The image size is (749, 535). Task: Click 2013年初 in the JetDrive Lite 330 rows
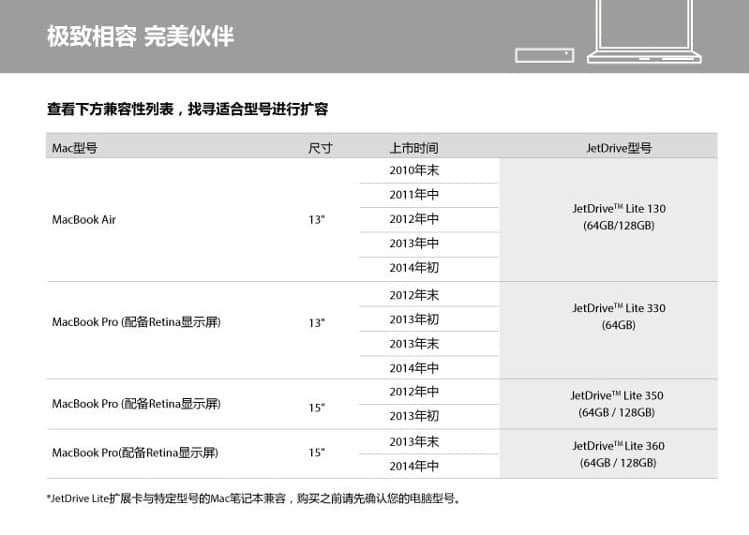click(x=414, y=320)
